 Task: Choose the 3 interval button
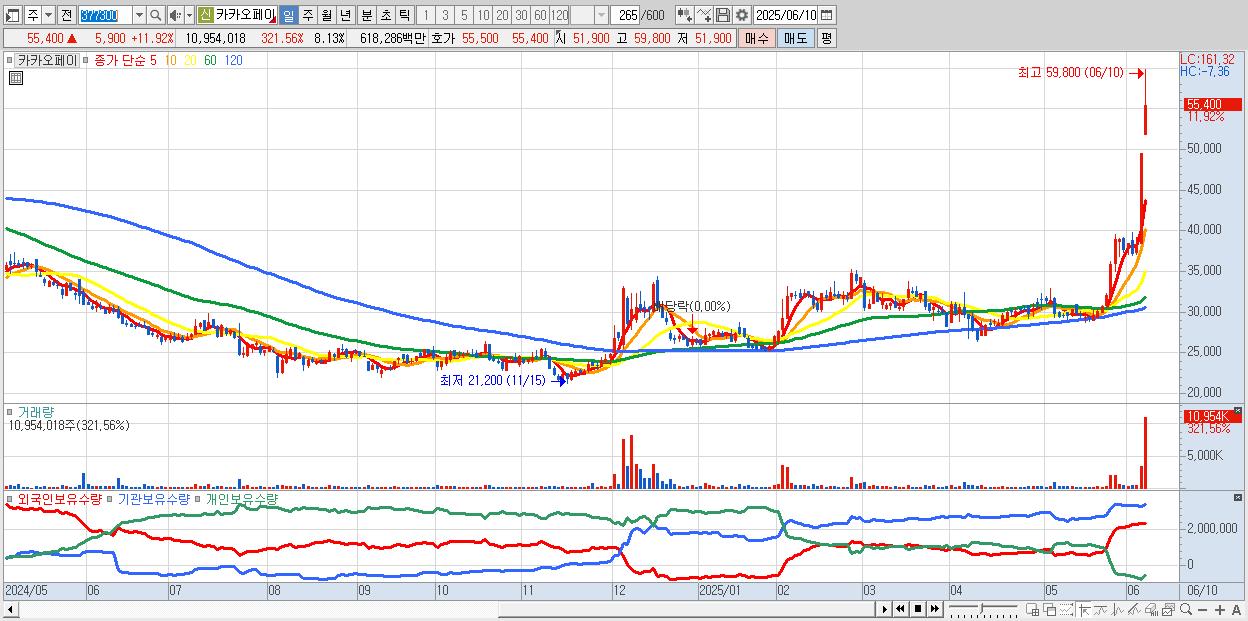445,15
